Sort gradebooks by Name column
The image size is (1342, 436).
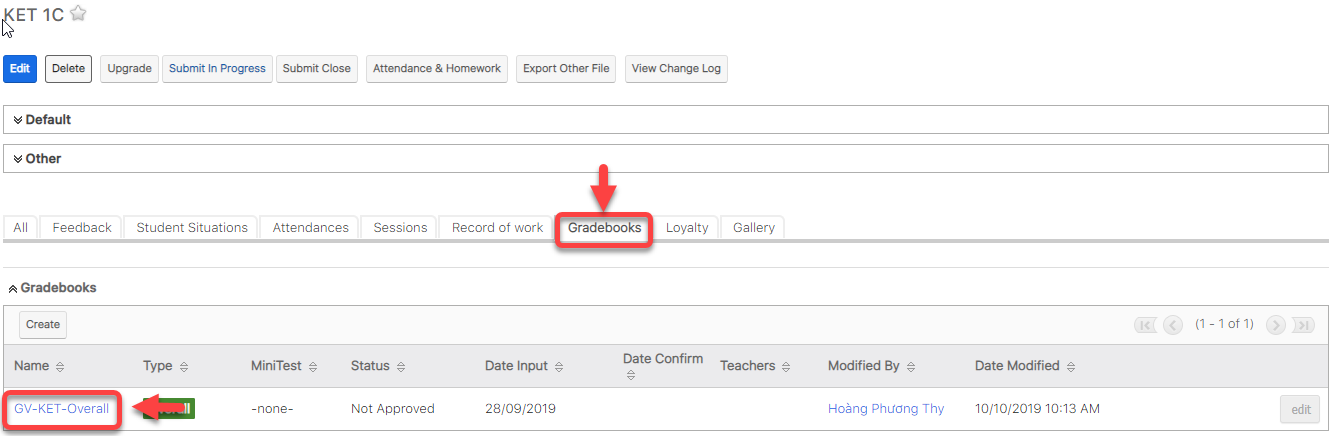point(60,367)
